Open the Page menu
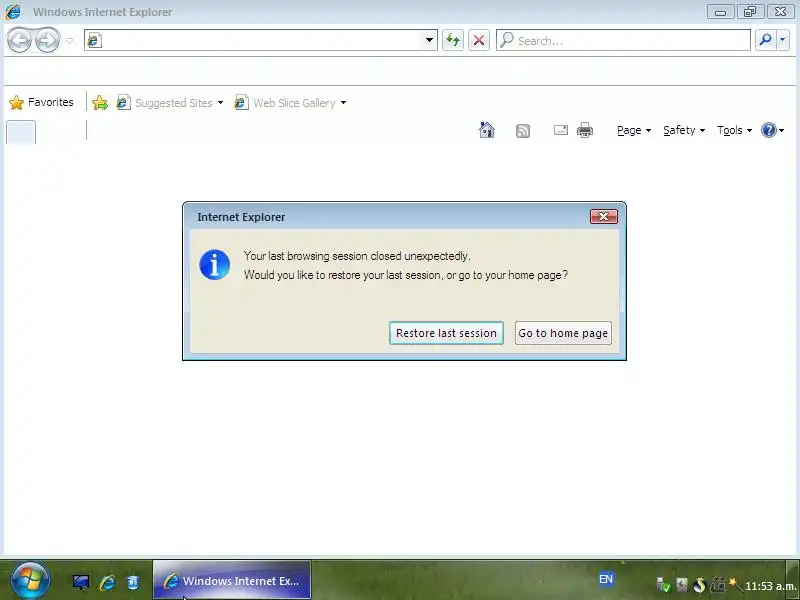800x600 pixels. 634,130
